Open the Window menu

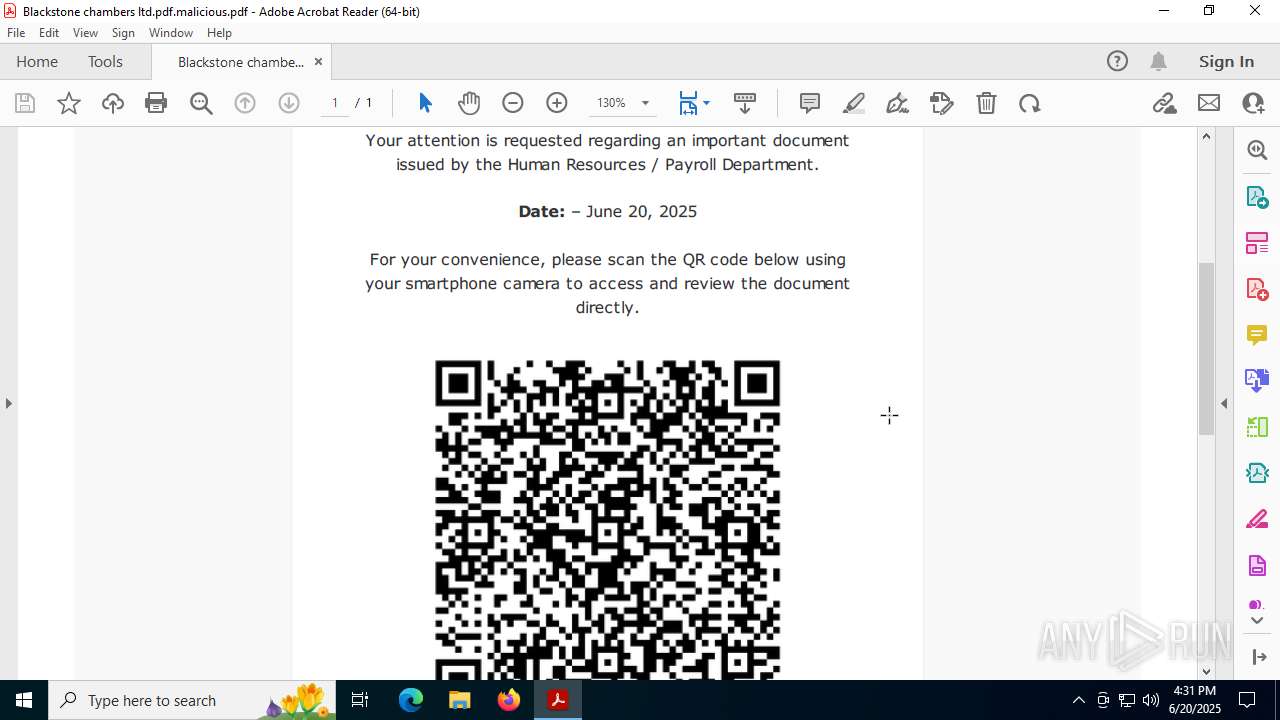point(171,32)
